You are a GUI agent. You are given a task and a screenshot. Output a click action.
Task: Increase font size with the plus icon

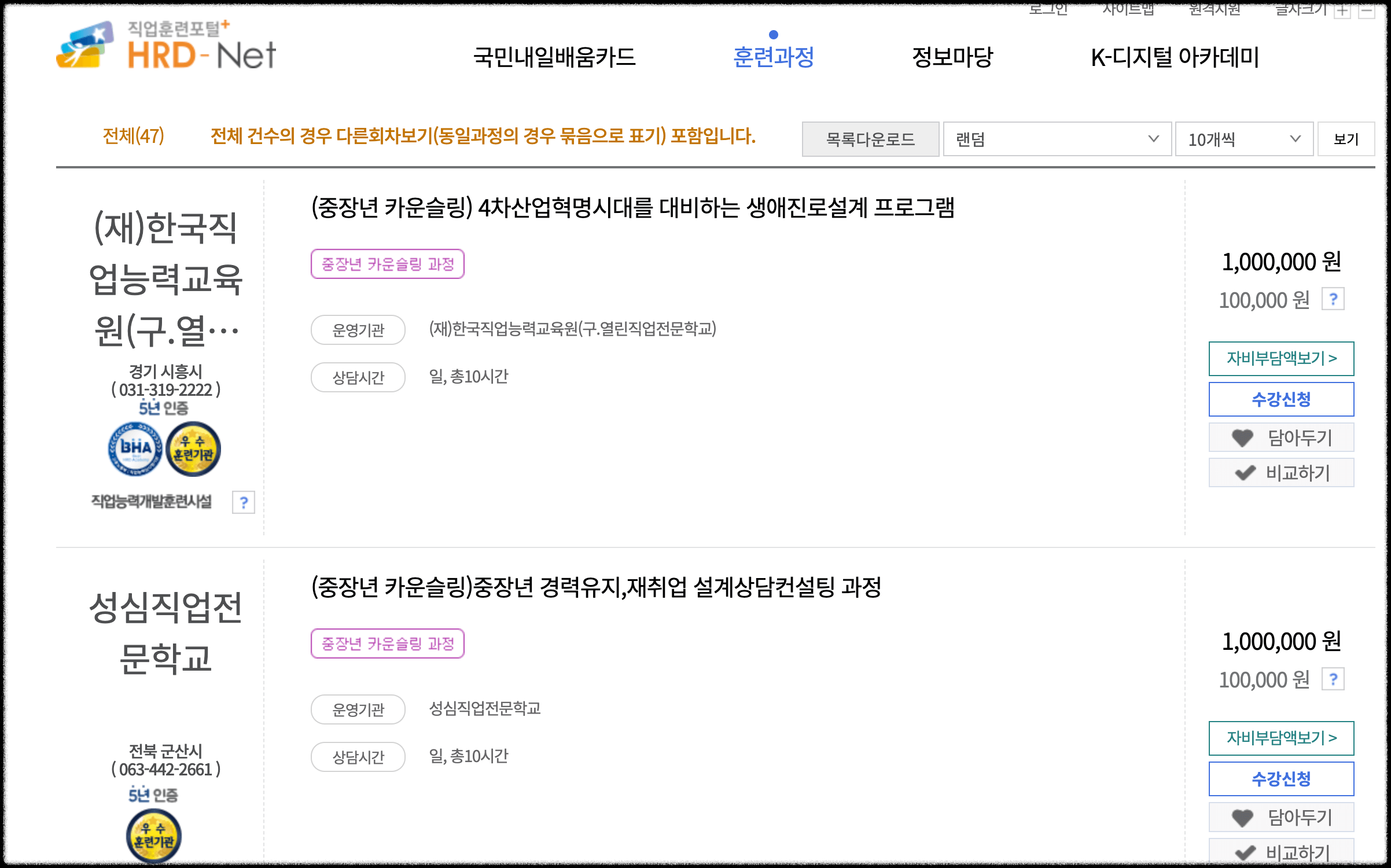click(1342, 10)
